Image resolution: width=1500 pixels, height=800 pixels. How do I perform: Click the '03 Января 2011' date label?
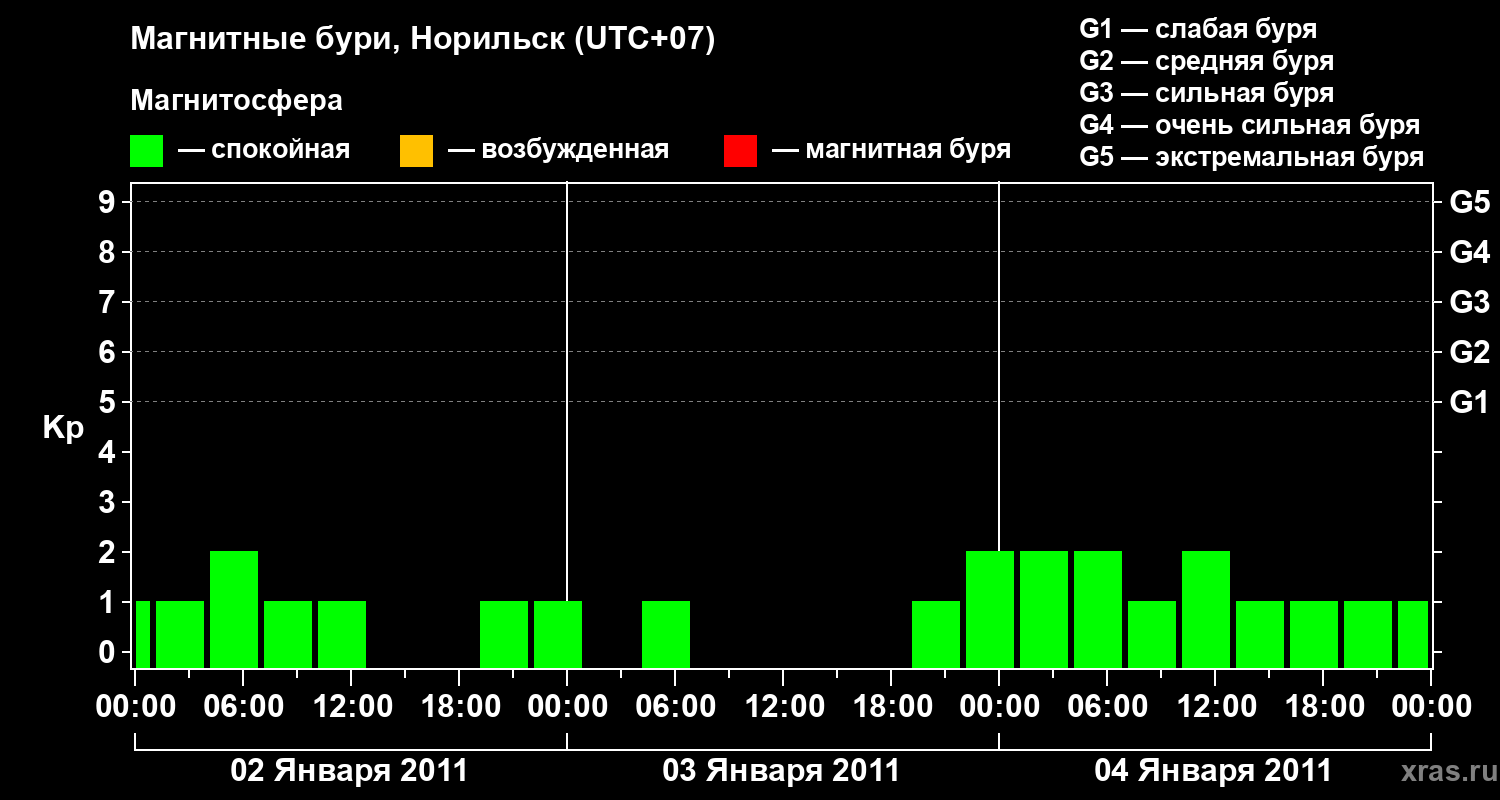coord(781,771)
